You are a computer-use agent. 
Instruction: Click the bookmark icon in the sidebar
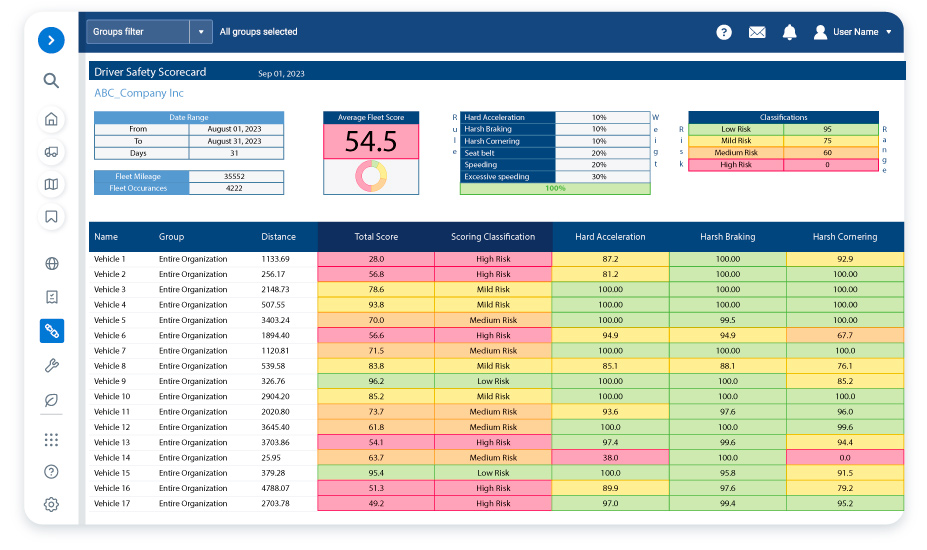51,216
